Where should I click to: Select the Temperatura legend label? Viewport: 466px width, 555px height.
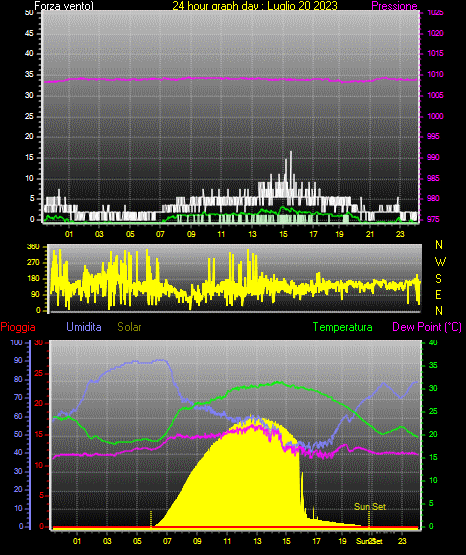[x=343, y=327]
